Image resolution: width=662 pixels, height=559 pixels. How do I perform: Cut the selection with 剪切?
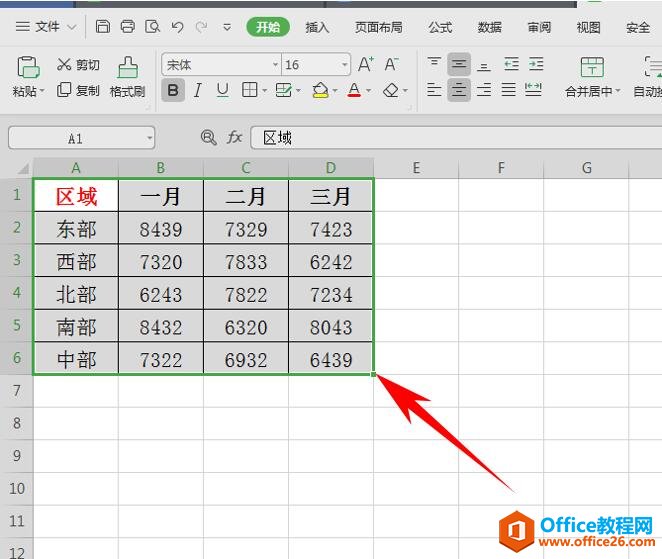point(78,64)
